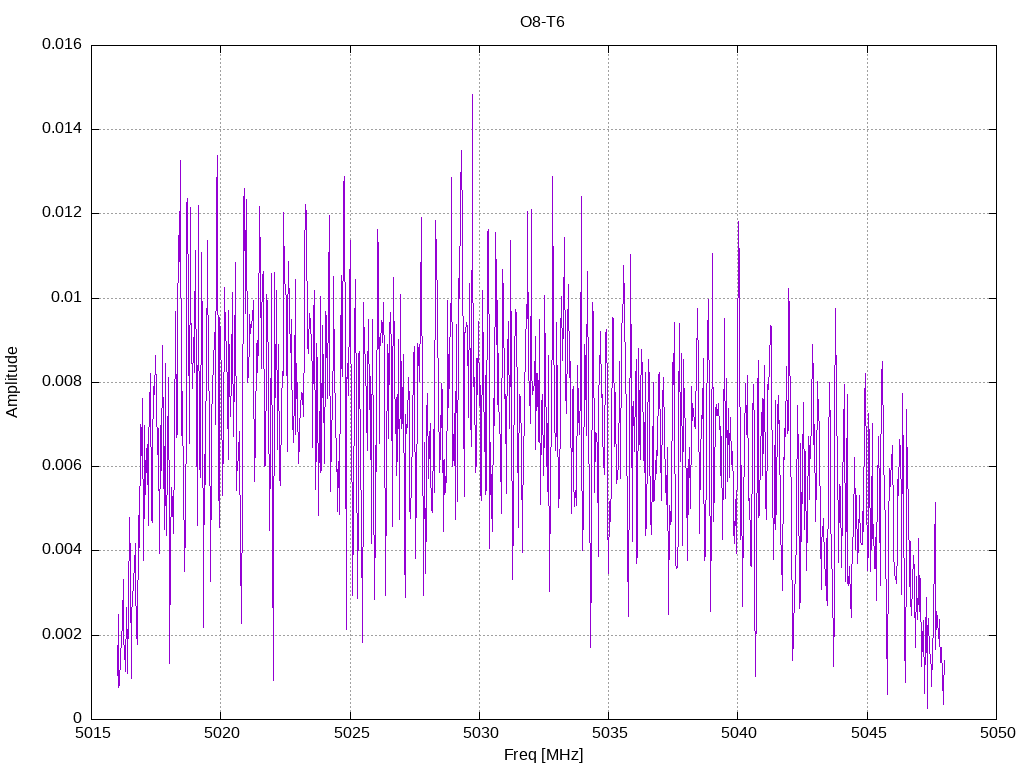Click the 0.006 y-axis tick label
The width and height of the screenshot is (1024, 768).
point(62,466)
